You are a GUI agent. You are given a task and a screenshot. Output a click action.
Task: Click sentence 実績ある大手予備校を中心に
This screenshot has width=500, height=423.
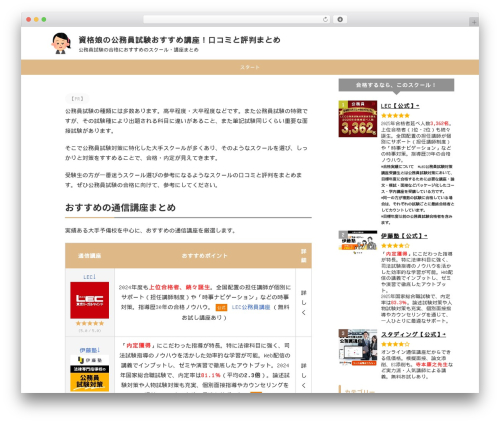tap(150, 231)
